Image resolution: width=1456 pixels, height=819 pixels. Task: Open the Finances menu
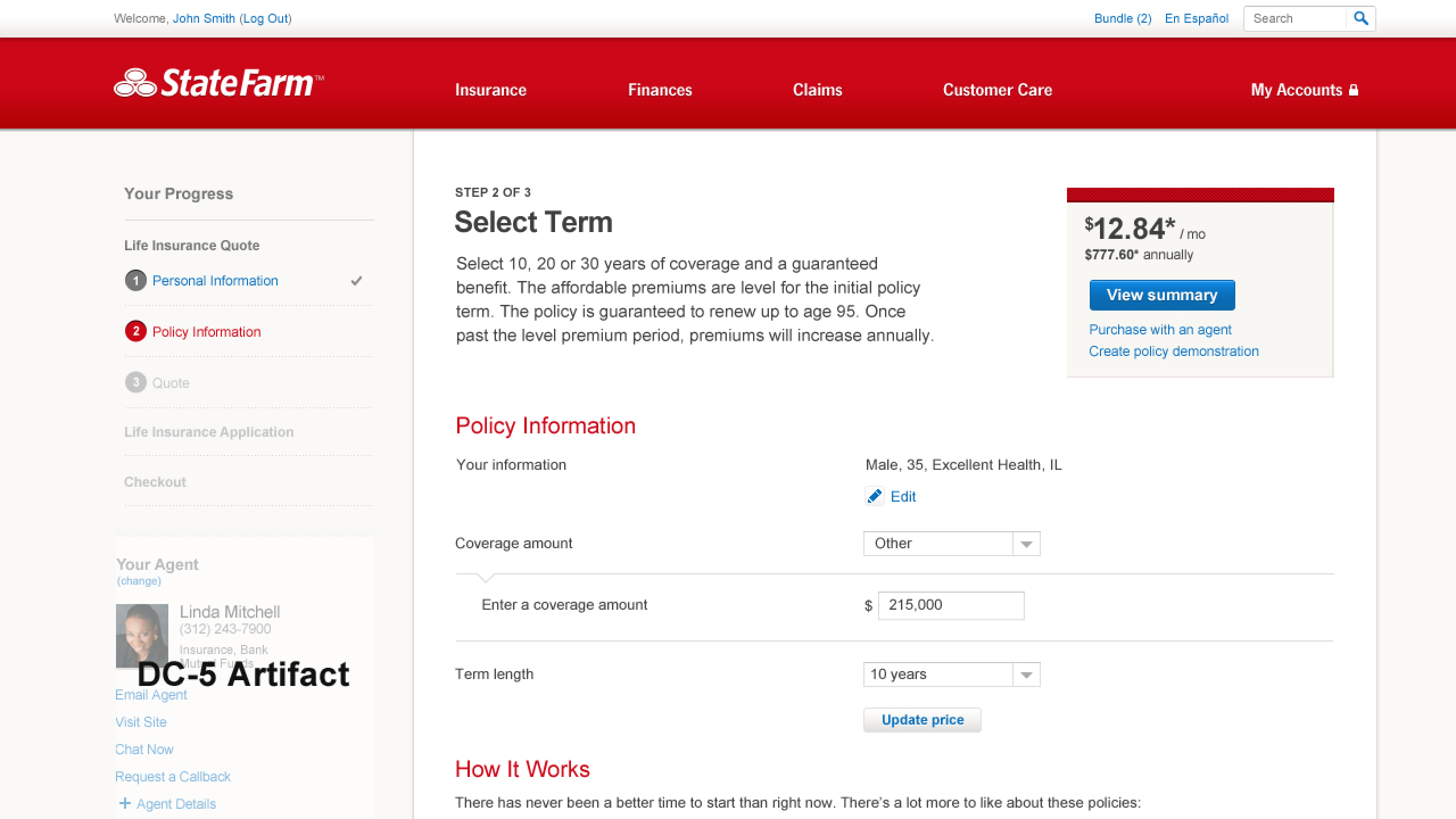click(x=660, y=90)
